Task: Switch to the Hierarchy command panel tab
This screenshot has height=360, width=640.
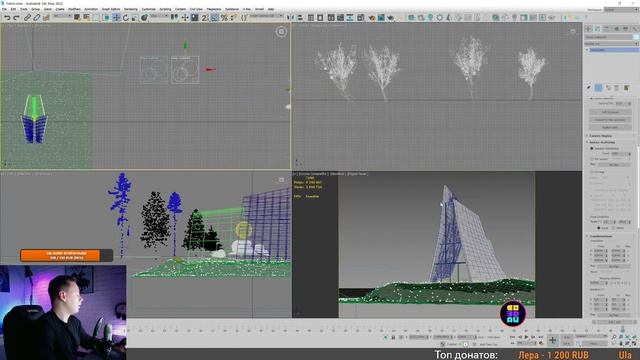Action: point(607,29)
